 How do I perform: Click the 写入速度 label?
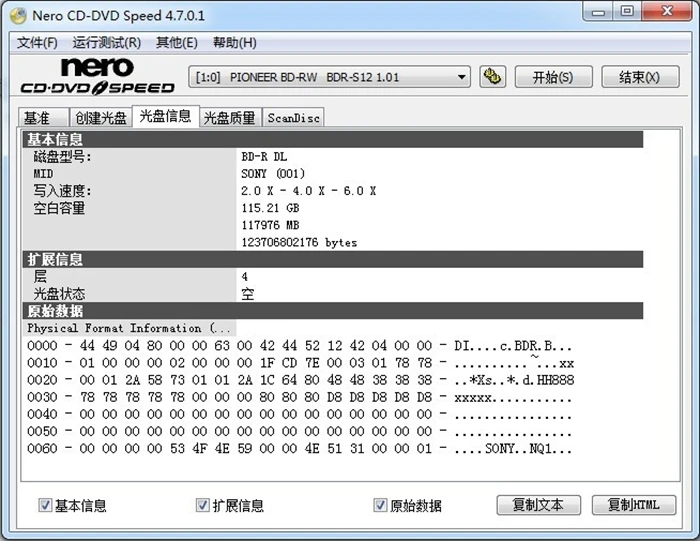[62, 191]
